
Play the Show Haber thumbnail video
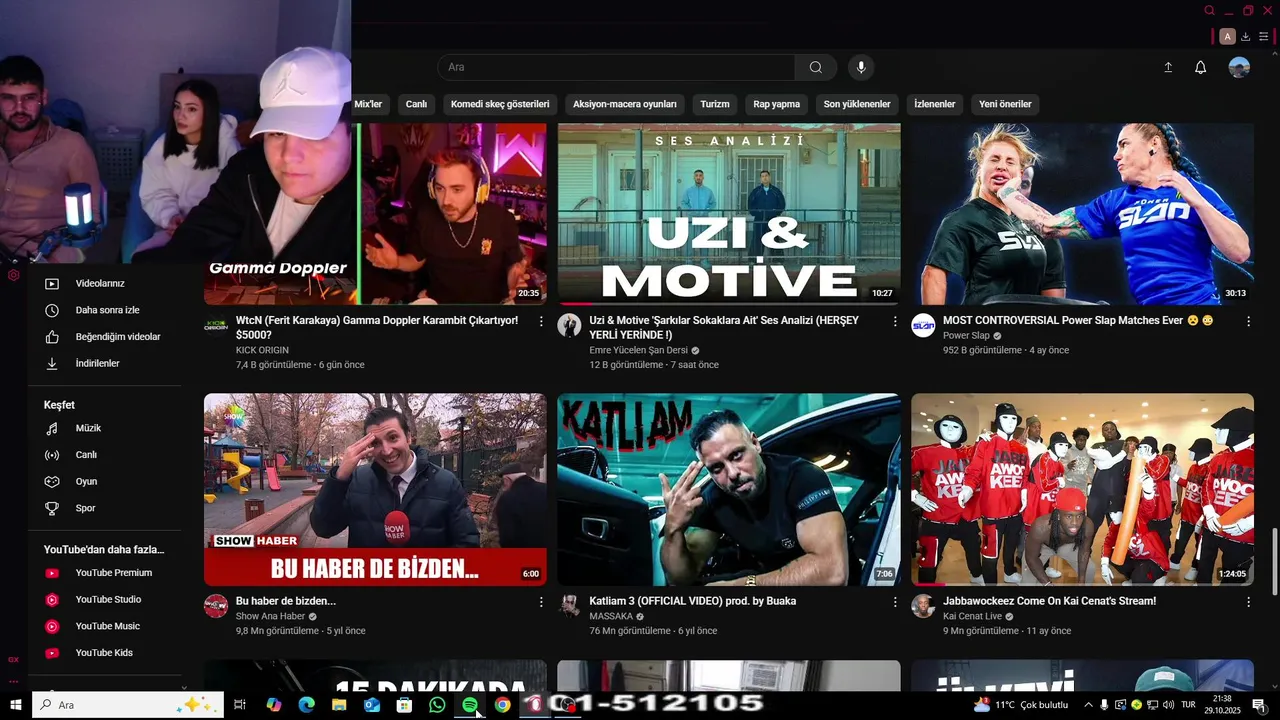tap(375, 489)
